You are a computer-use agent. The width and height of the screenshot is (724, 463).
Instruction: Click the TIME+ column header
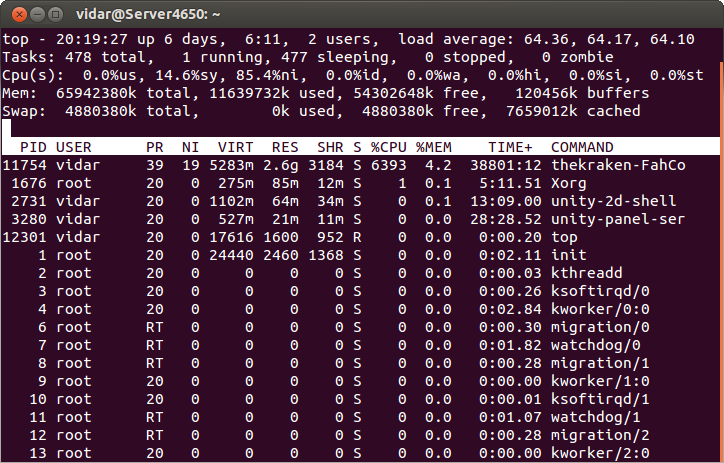510,147
